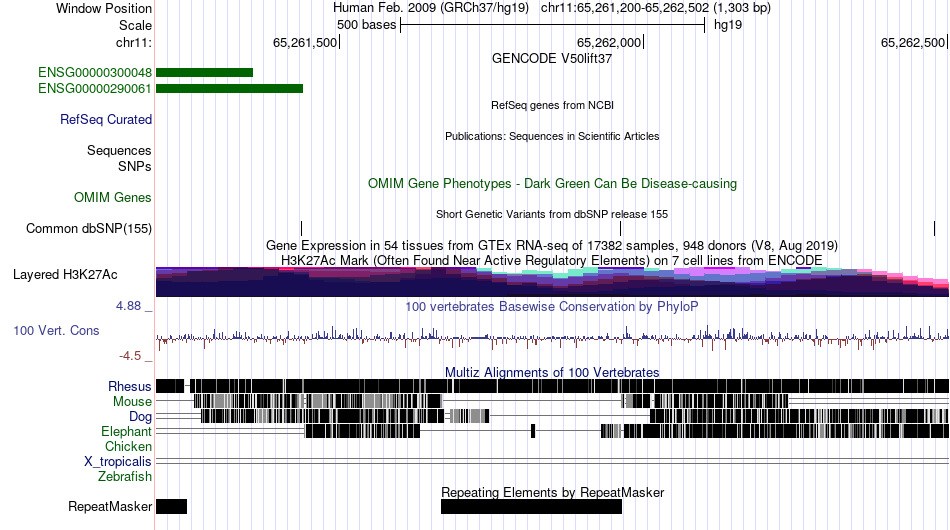
Task: Click the Layered H3K27Ac signal graph
Action: click(x=552, y=282)
